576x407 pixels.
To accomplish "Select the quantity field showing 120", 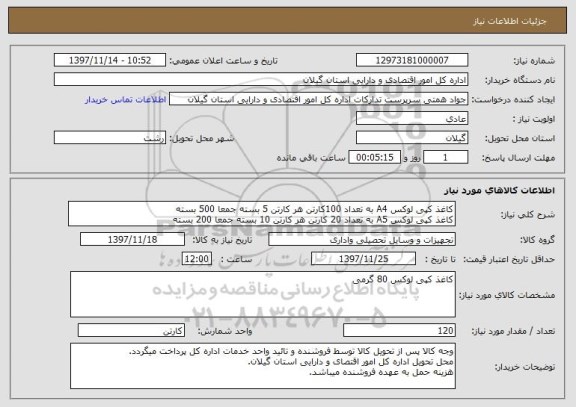I will click(x=399, y=331).
